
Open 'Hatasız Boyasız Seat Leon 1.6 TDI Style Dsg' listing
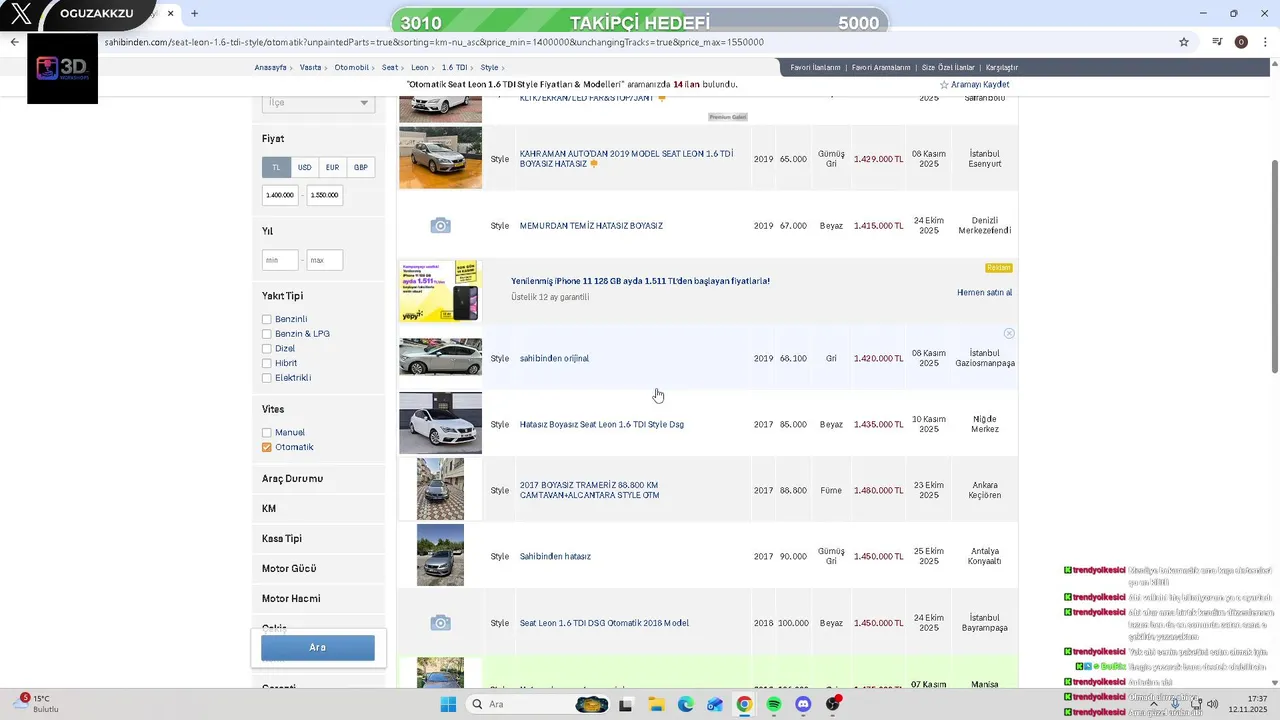coord(602,425)
